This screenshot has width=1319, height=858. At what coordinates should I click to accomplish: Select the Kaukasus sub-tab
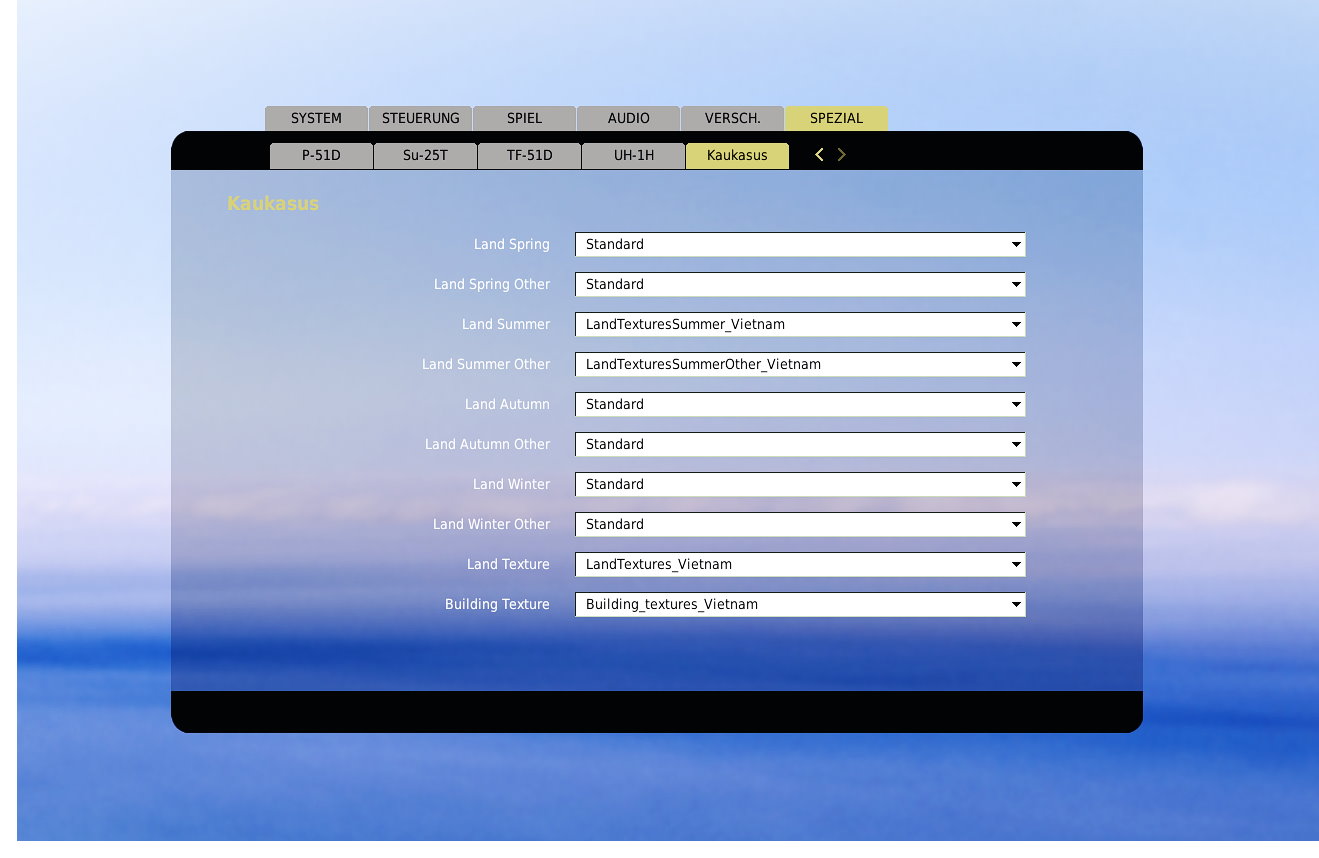737,156
